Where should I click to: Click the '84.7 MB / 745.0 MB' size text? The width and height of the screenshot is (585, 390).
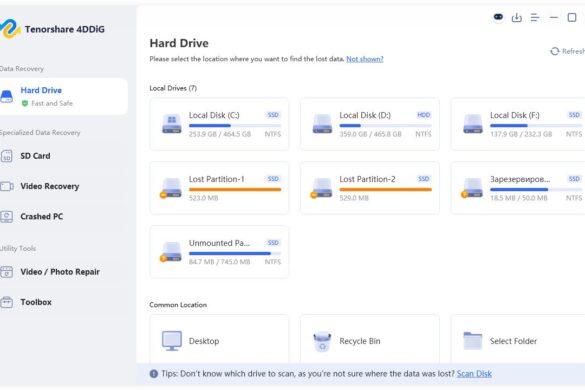(219, 262)
